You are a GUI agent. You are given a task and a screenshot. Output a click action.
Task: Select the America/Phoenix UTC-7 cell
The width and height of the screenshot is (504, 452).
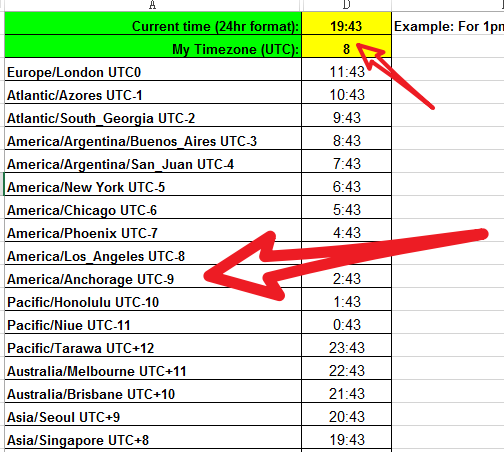click(x=153, y=230)
